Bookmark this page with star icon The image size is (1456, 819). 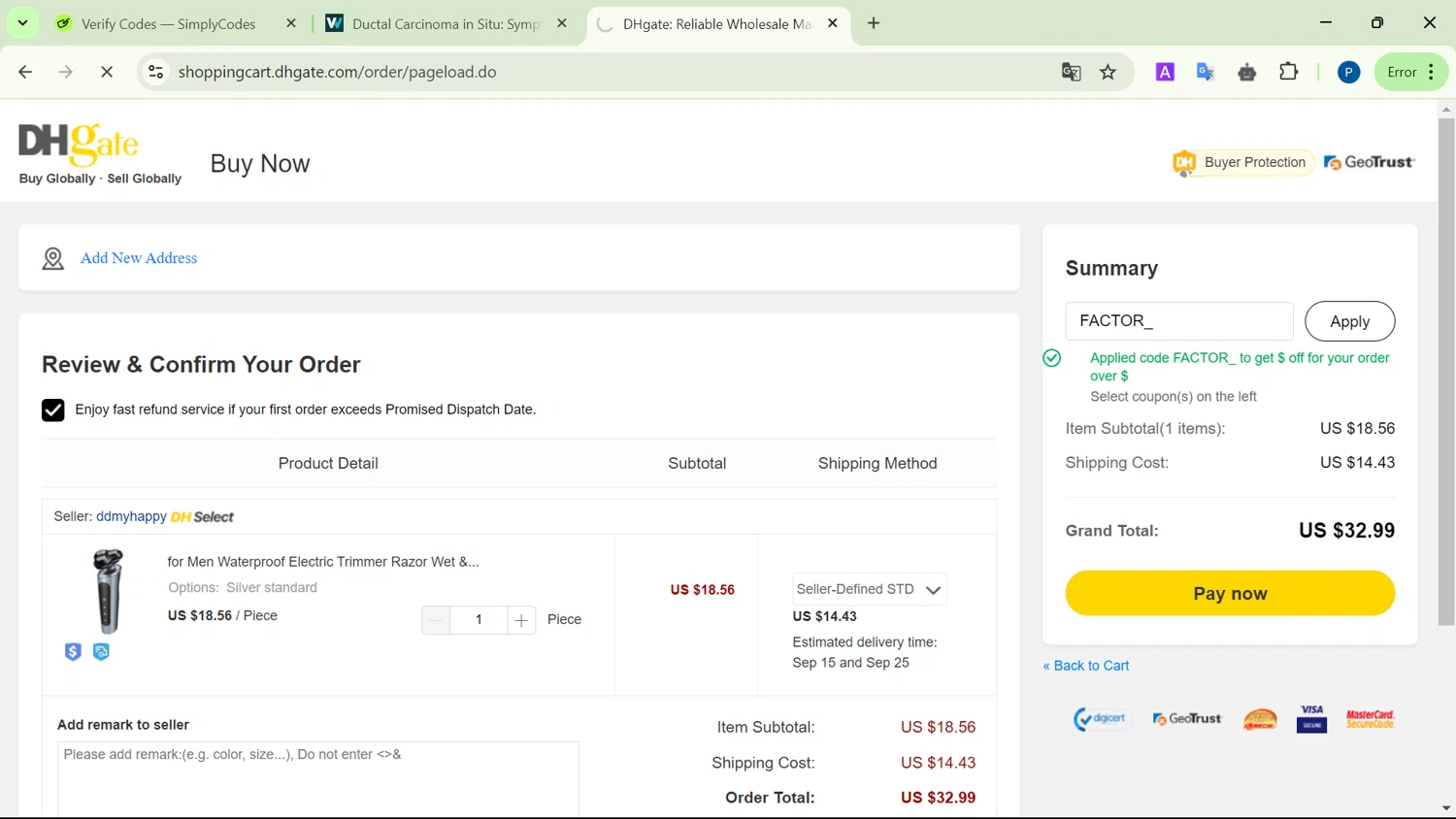[1108, 72]
